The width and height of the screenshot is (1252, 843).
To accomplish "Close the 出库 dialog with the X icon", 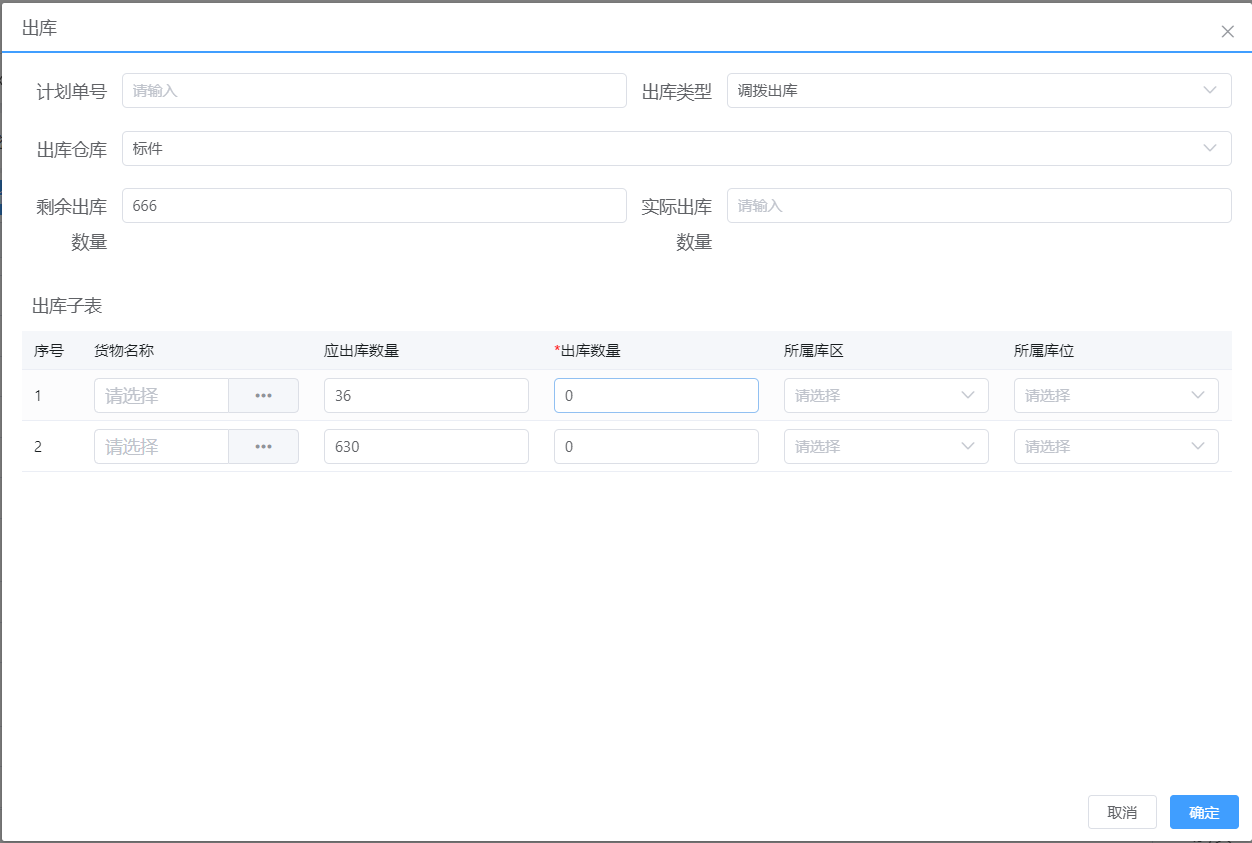I will point(1227,31).
